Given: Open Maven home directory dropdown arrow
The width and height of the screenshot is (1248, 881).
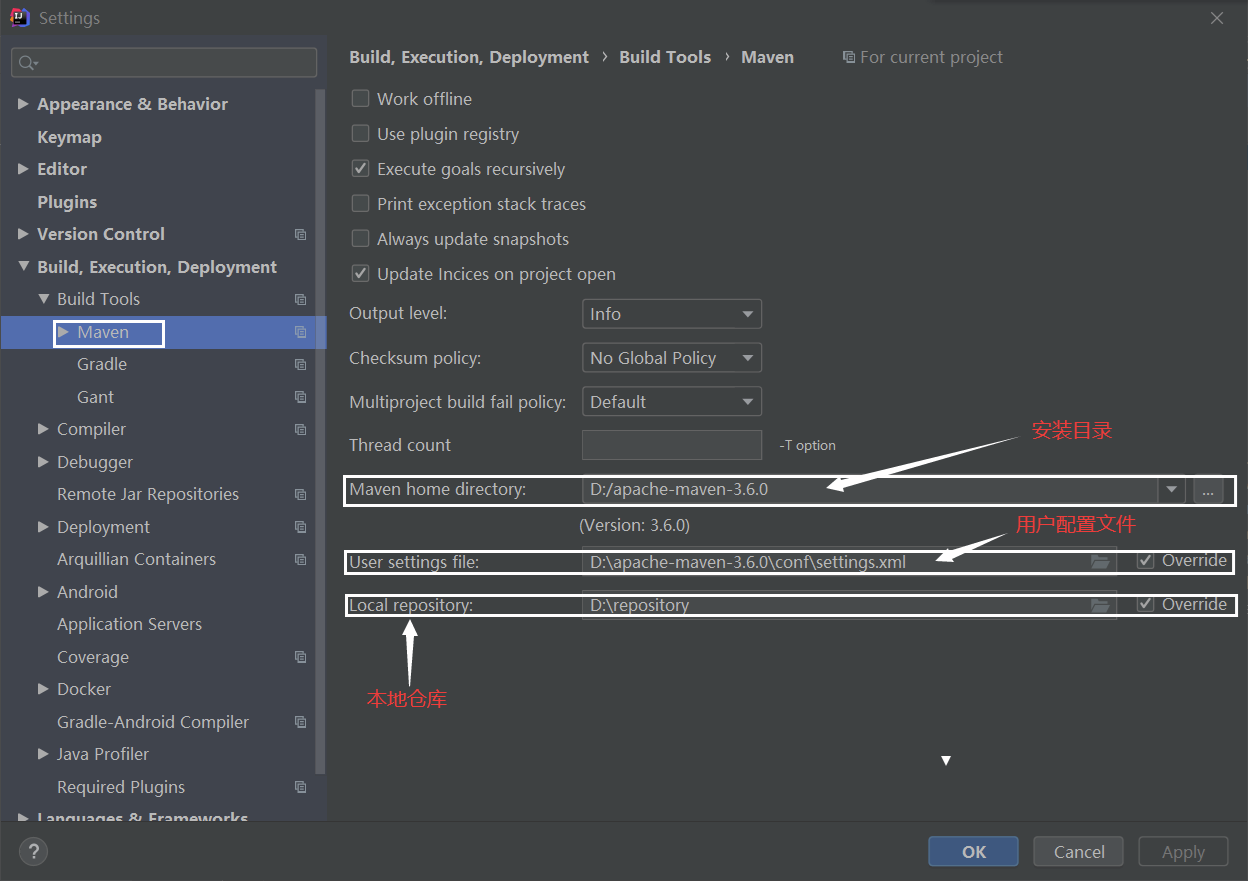Looking at the screenshot, I should pos(1171,490).
